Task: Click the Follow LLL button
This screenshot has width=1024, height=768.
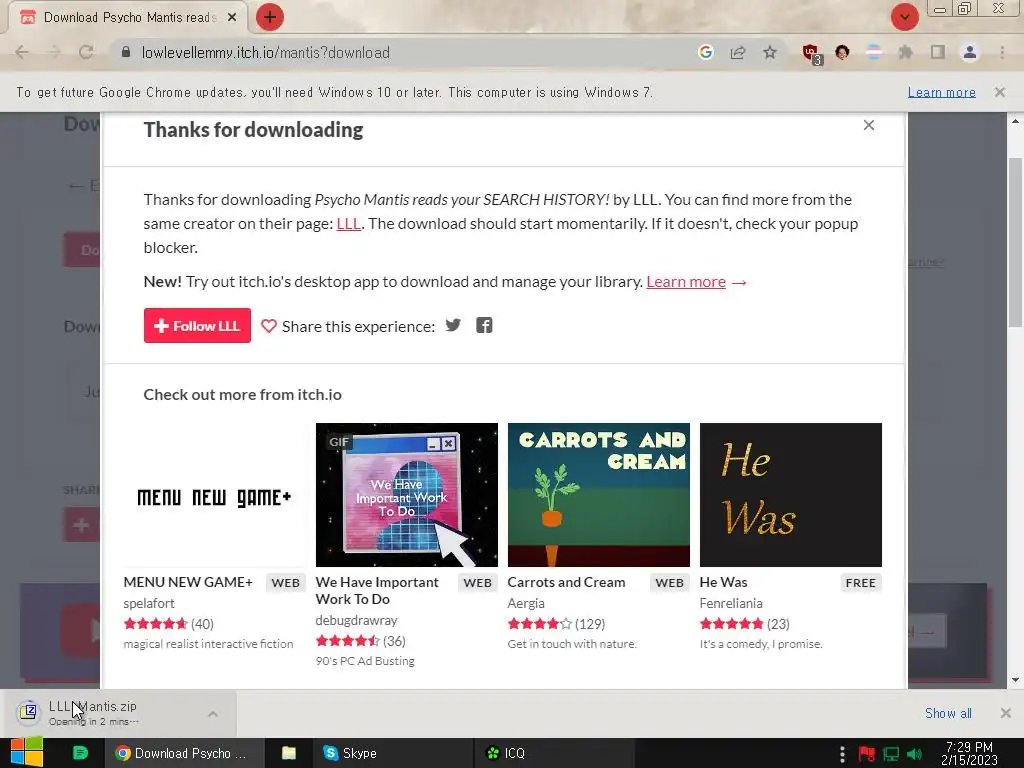Action: pos(197,325)
